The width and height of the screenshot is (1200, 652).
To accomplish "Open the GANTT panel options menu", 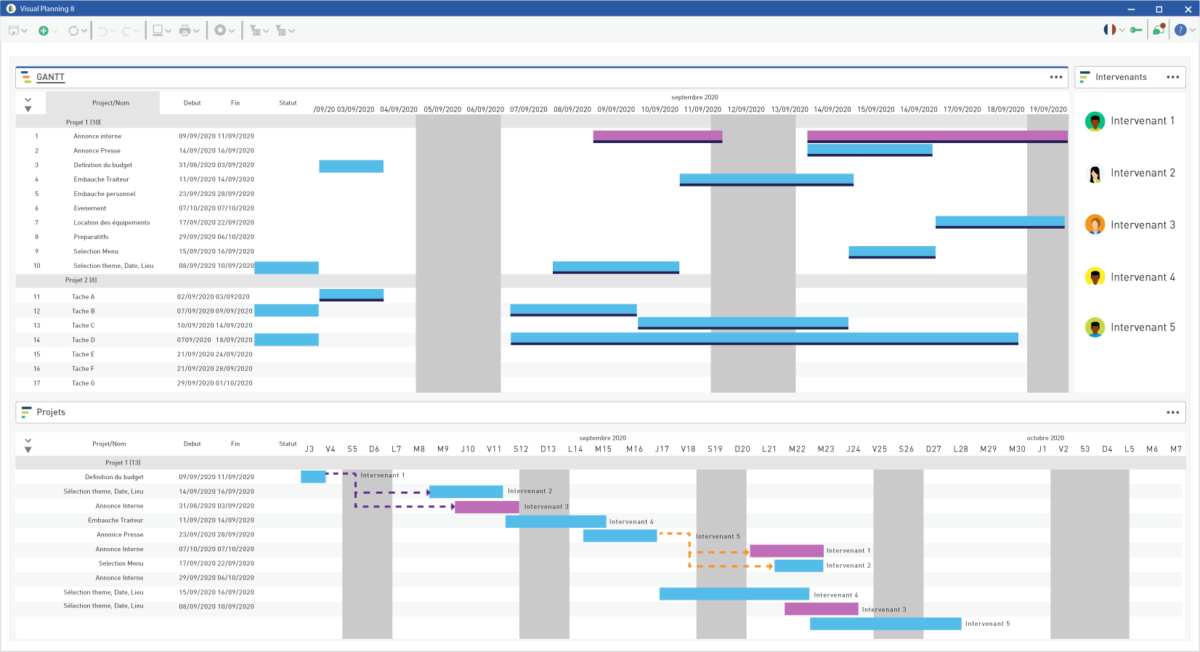I will (1056, 75).
